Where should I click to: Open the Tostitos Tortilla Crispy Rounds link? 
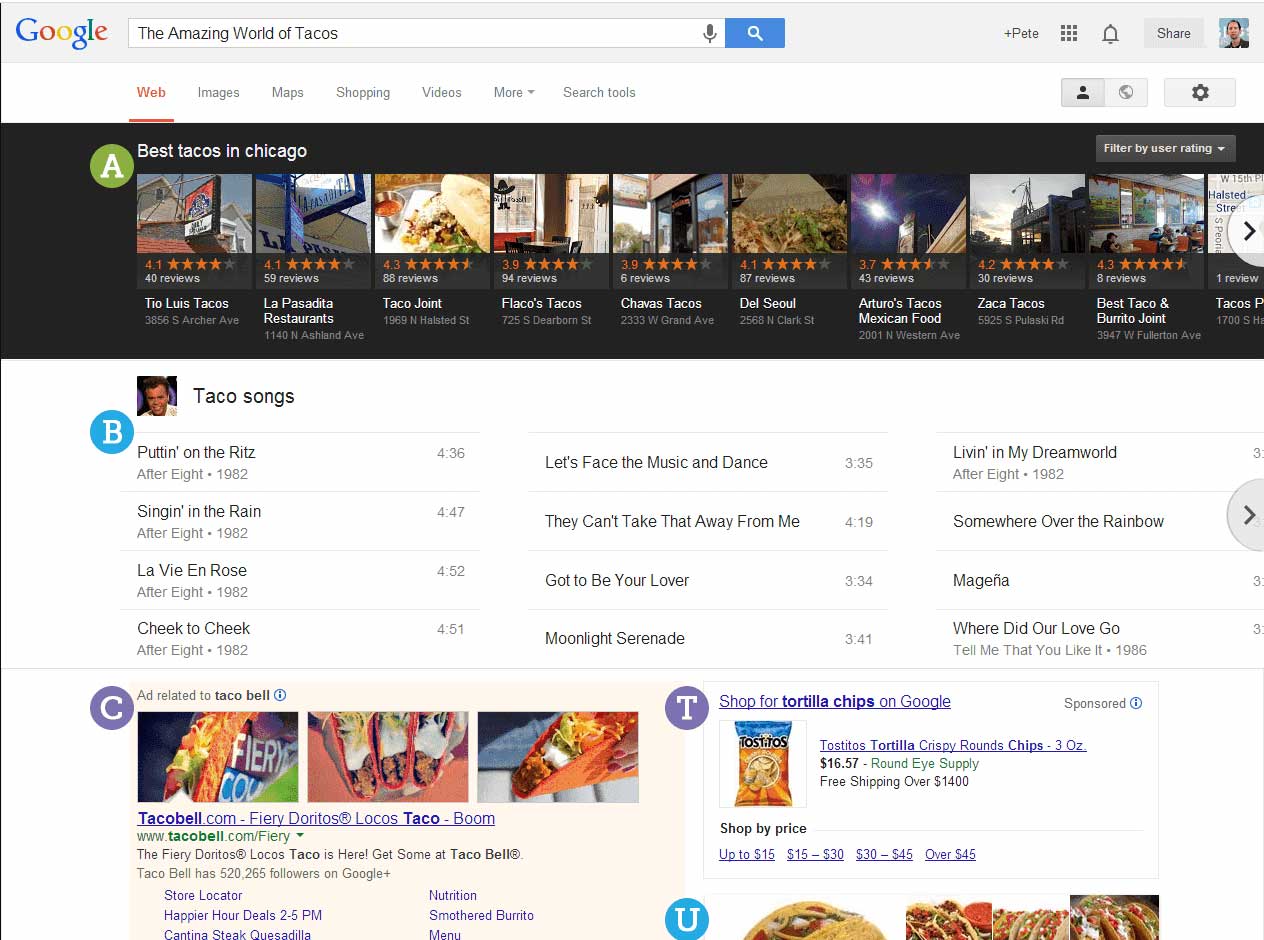tap(953, 745)
